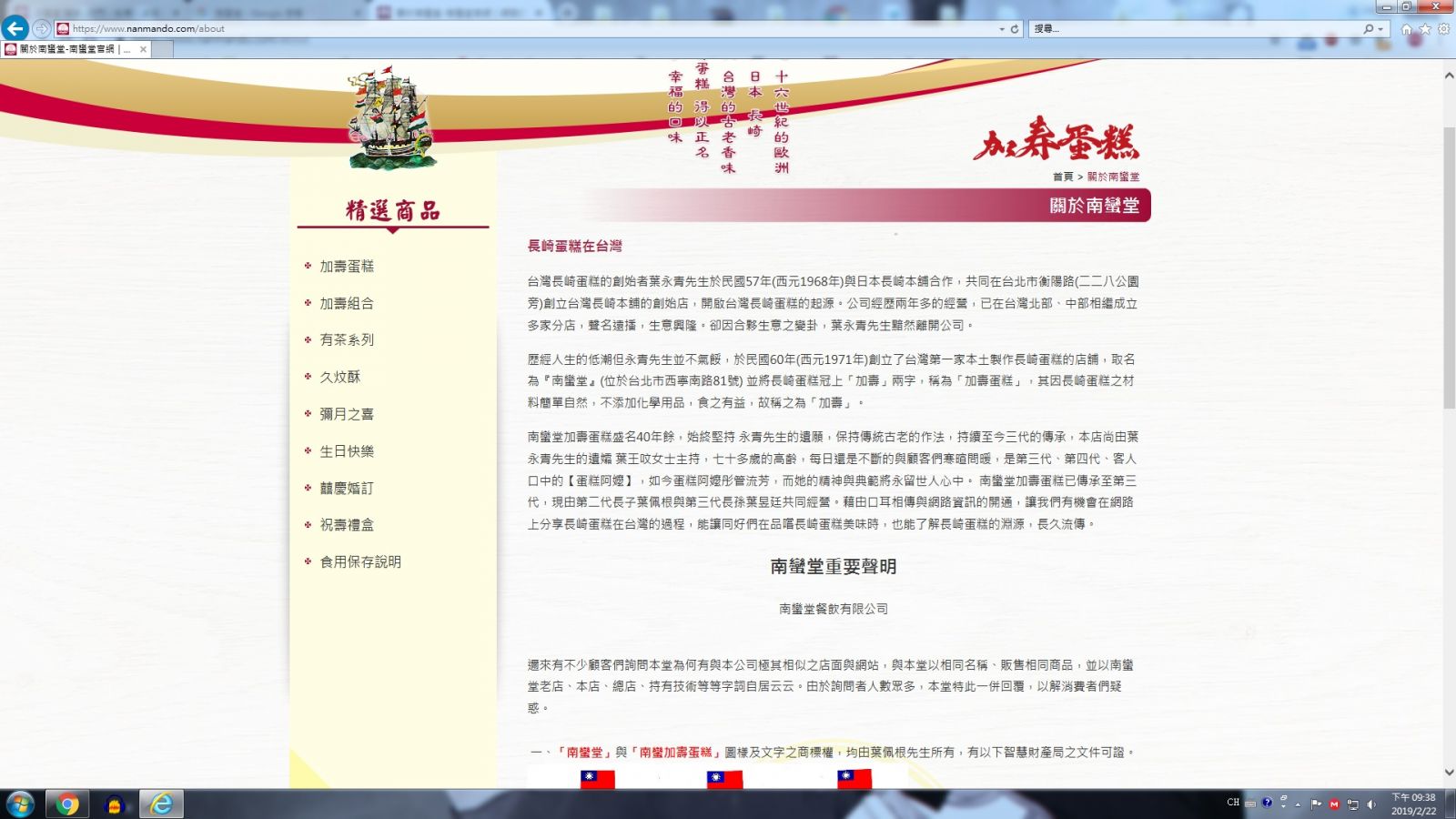Image resolution: width=1456 pixels, height=819 pixels.
Task: Open 加壽蛋糕 product category
Action: [x=347, y=267]
